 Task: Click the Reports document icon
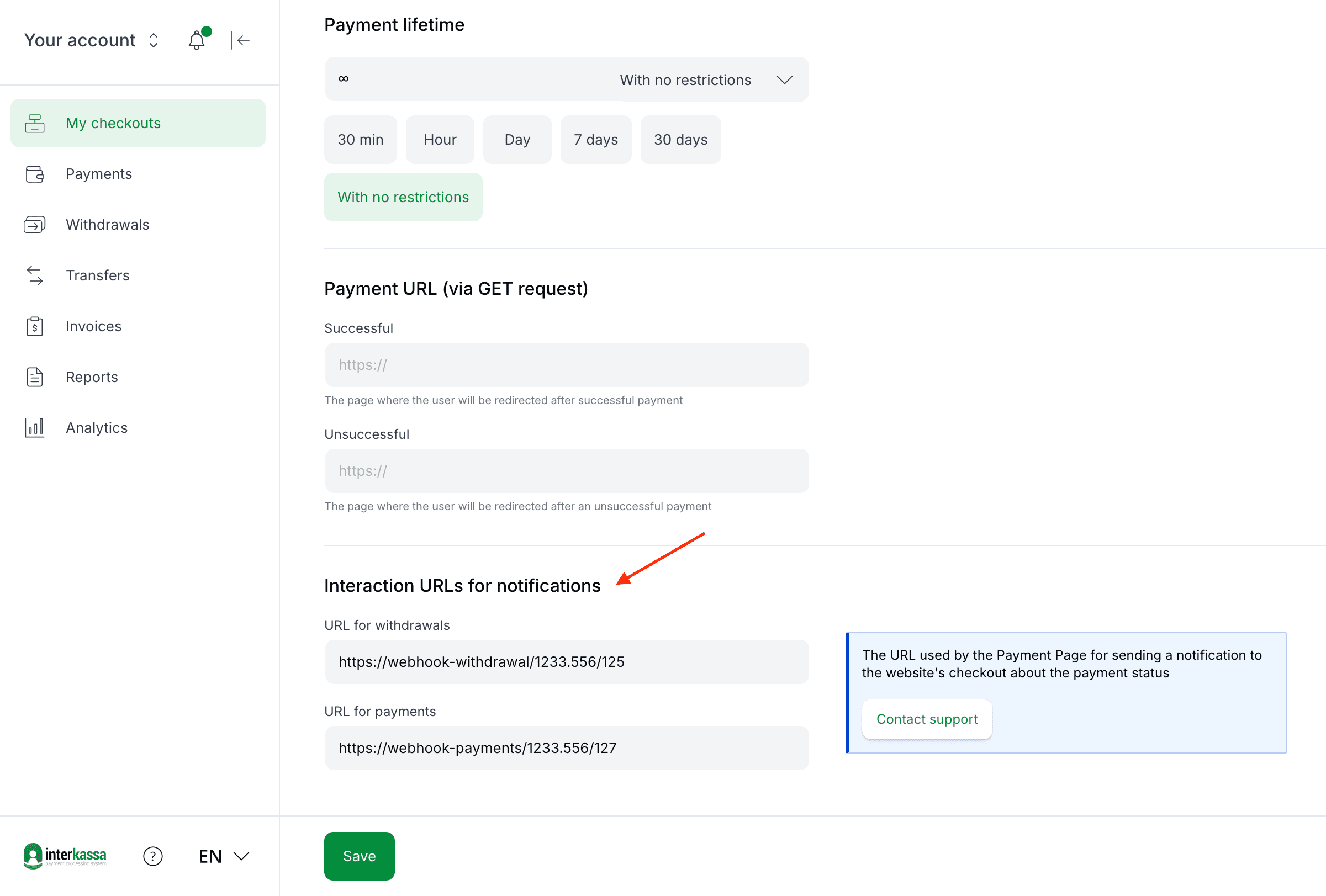pyautogui.click(x=35, y=377)
